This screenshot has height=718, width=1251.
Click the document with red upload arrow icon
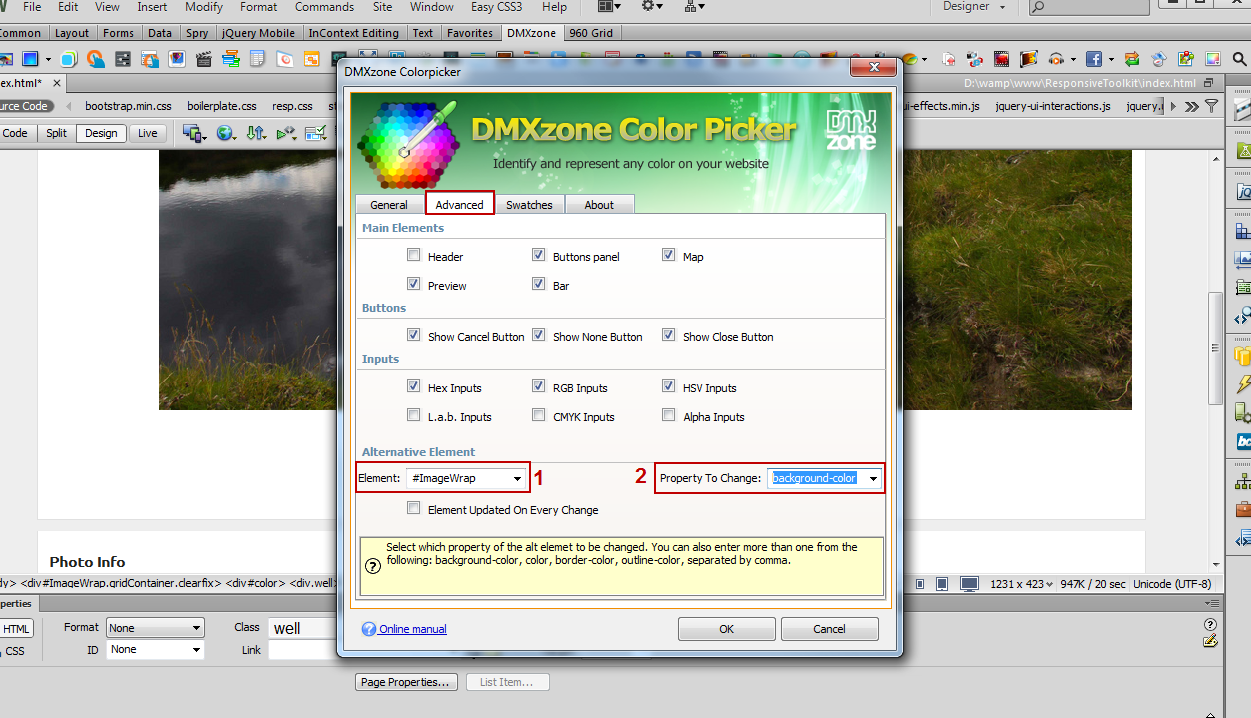(949, 59)
